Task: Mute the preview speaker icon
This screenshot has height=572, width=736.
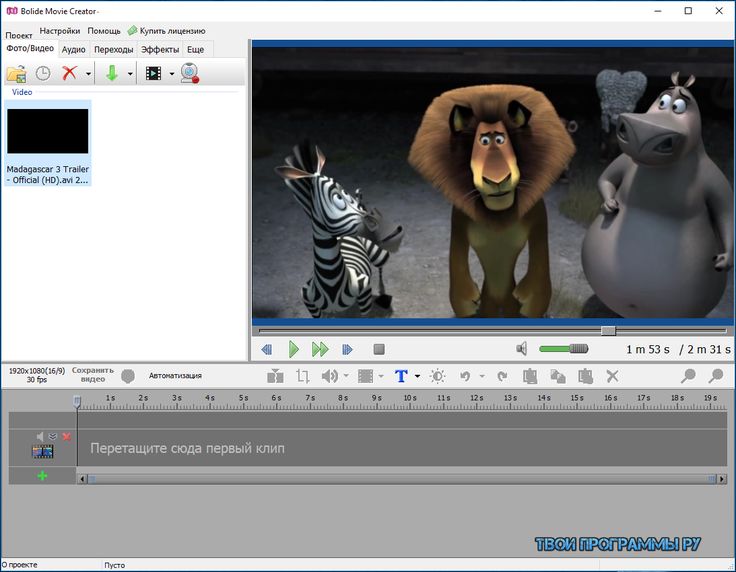Action: point(522,349)
